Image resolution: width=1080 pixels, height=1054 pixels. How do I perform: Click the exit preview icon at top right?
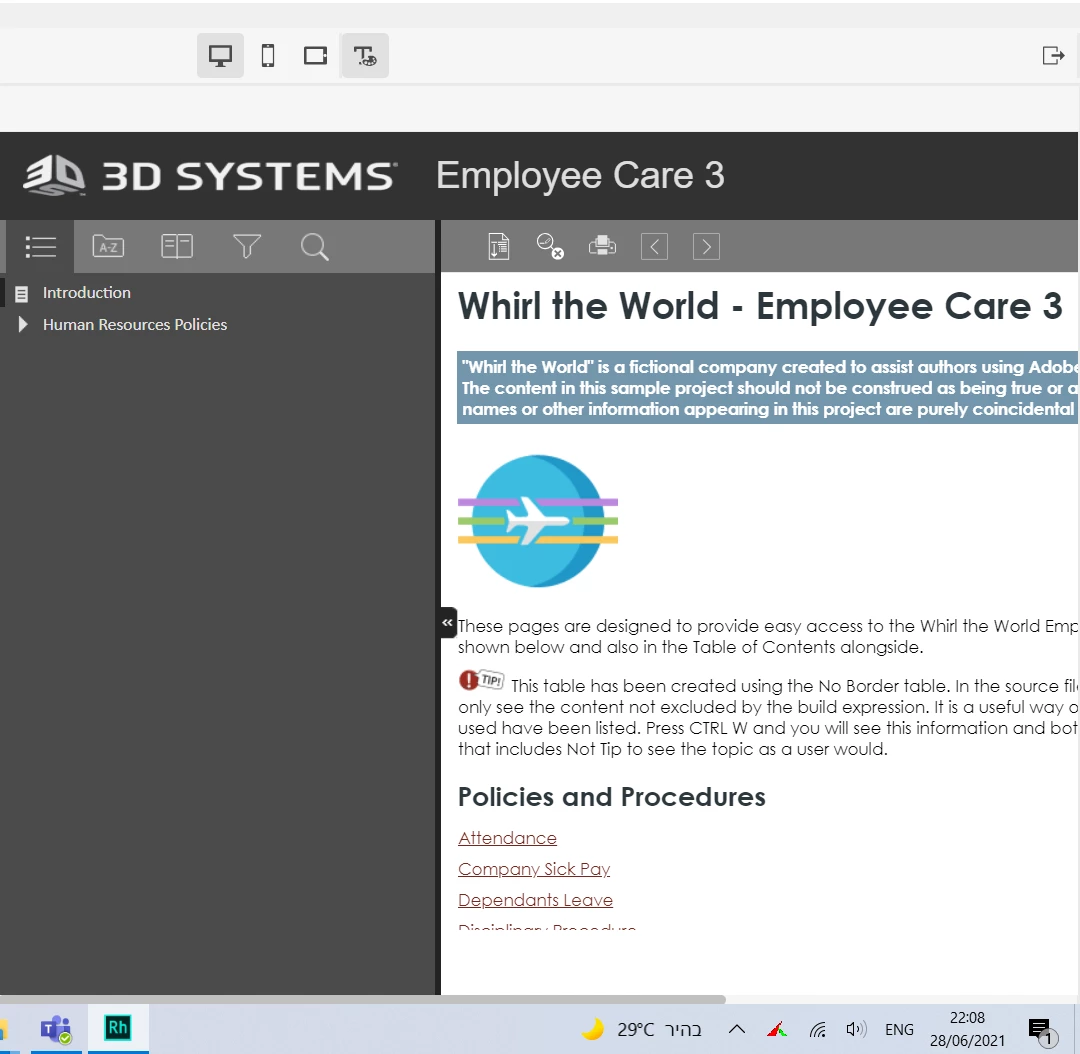click(1053, 56)
